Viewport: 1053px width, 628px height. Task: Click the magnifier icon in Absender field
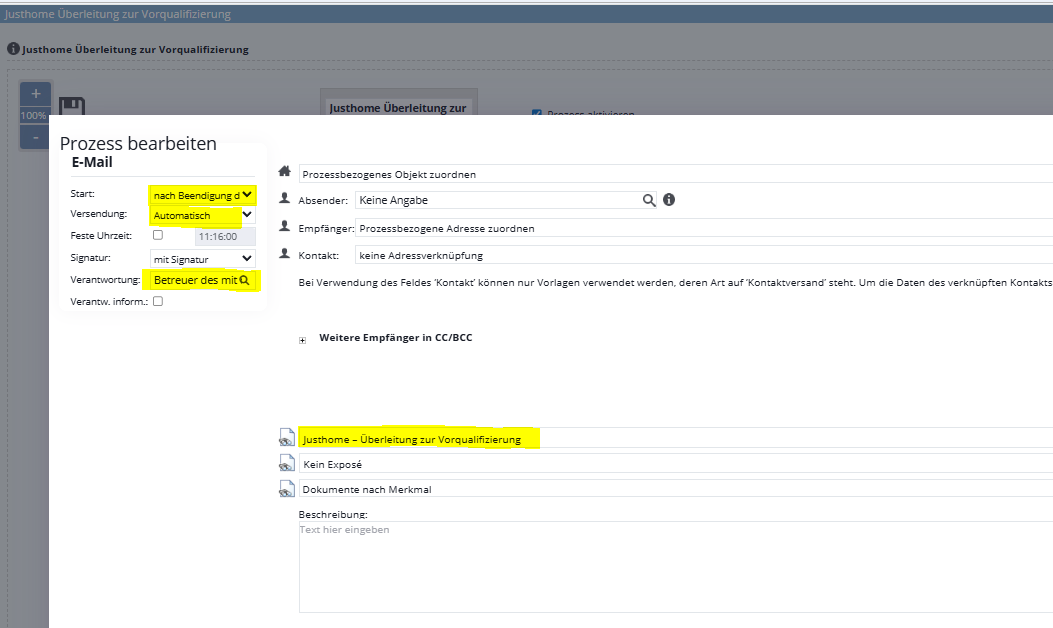pyautogui.click(x=649, y=200)
